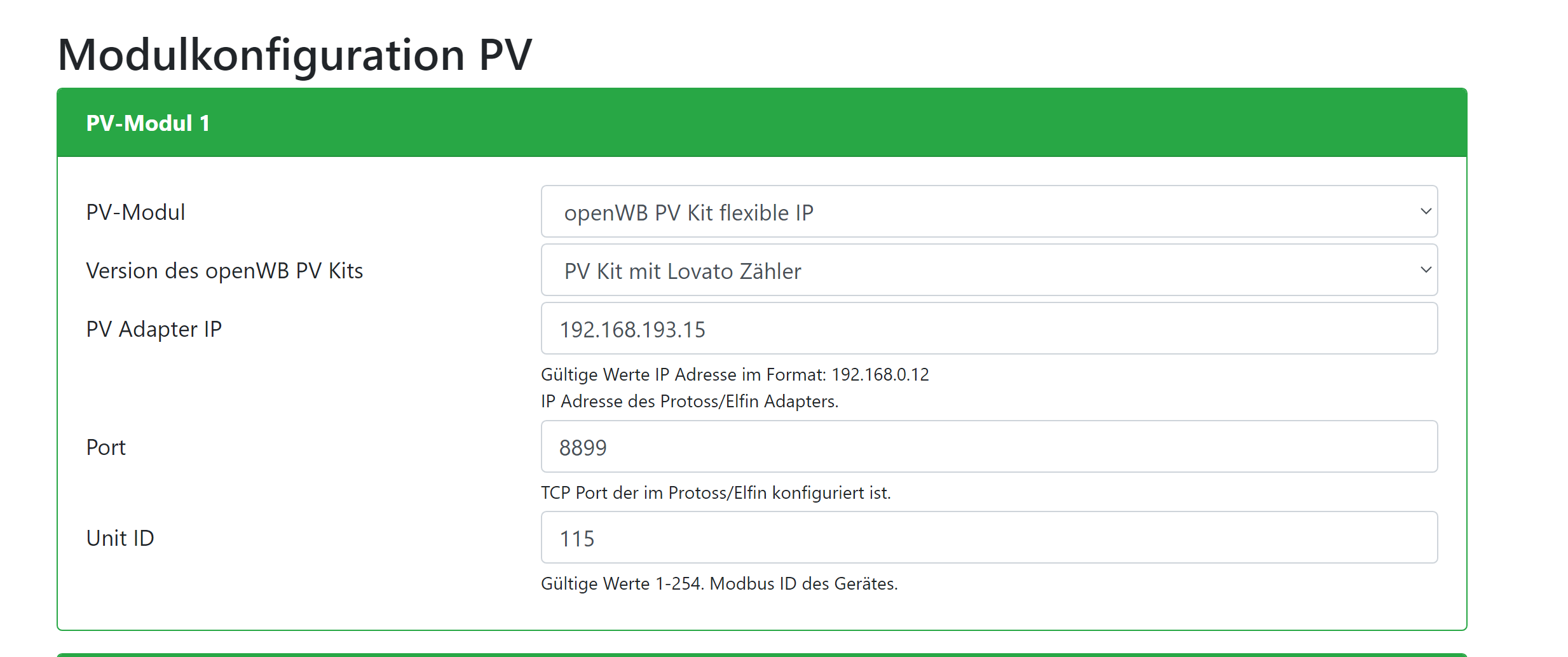Viewport: 1568px width, 657px height.
Task: Click the next module's green header strip
Action: click(761, 654)
